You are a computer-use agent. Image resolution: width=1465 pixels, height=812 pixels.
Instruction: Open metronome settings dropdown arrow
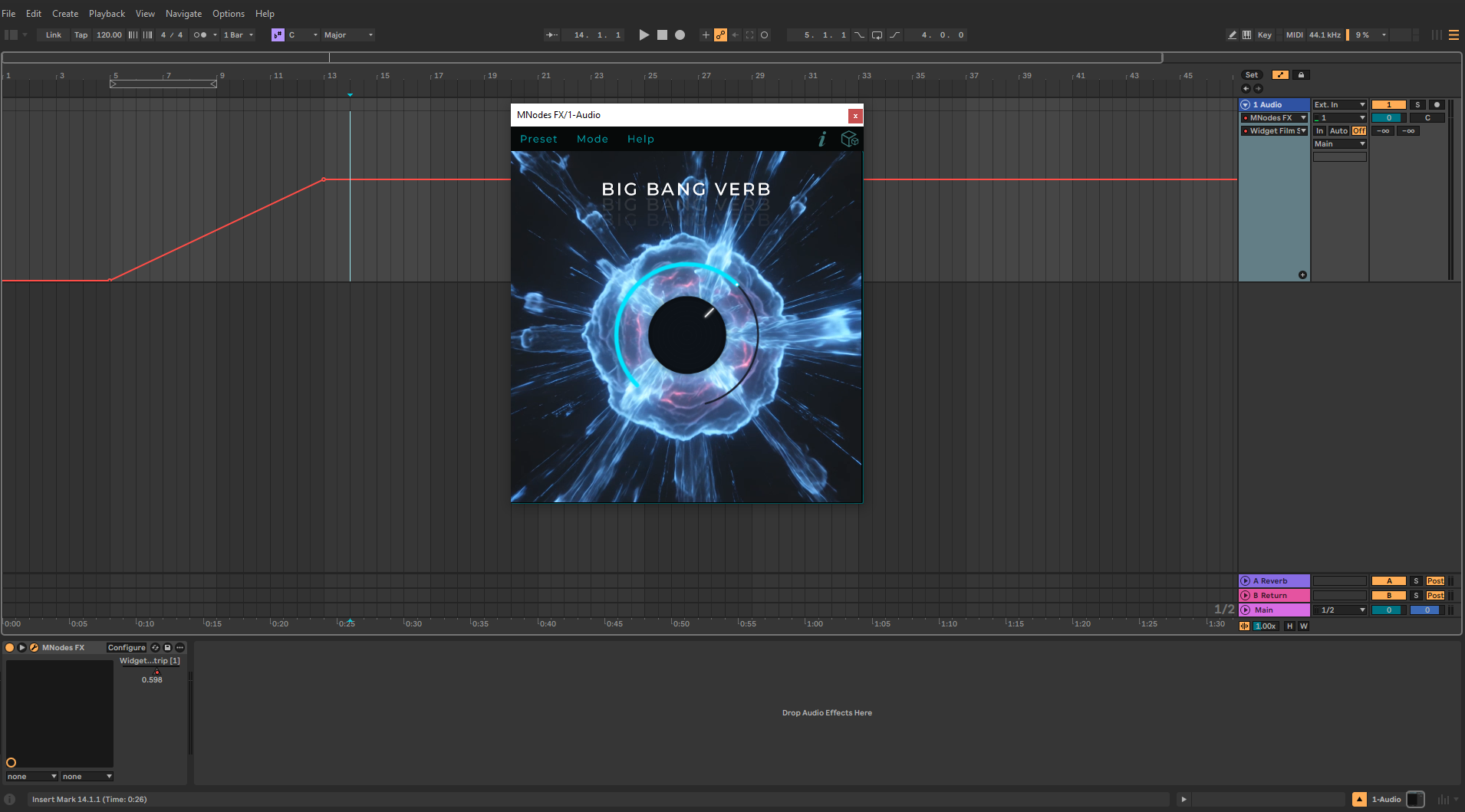pyautogui.click(x=215, y=35)
